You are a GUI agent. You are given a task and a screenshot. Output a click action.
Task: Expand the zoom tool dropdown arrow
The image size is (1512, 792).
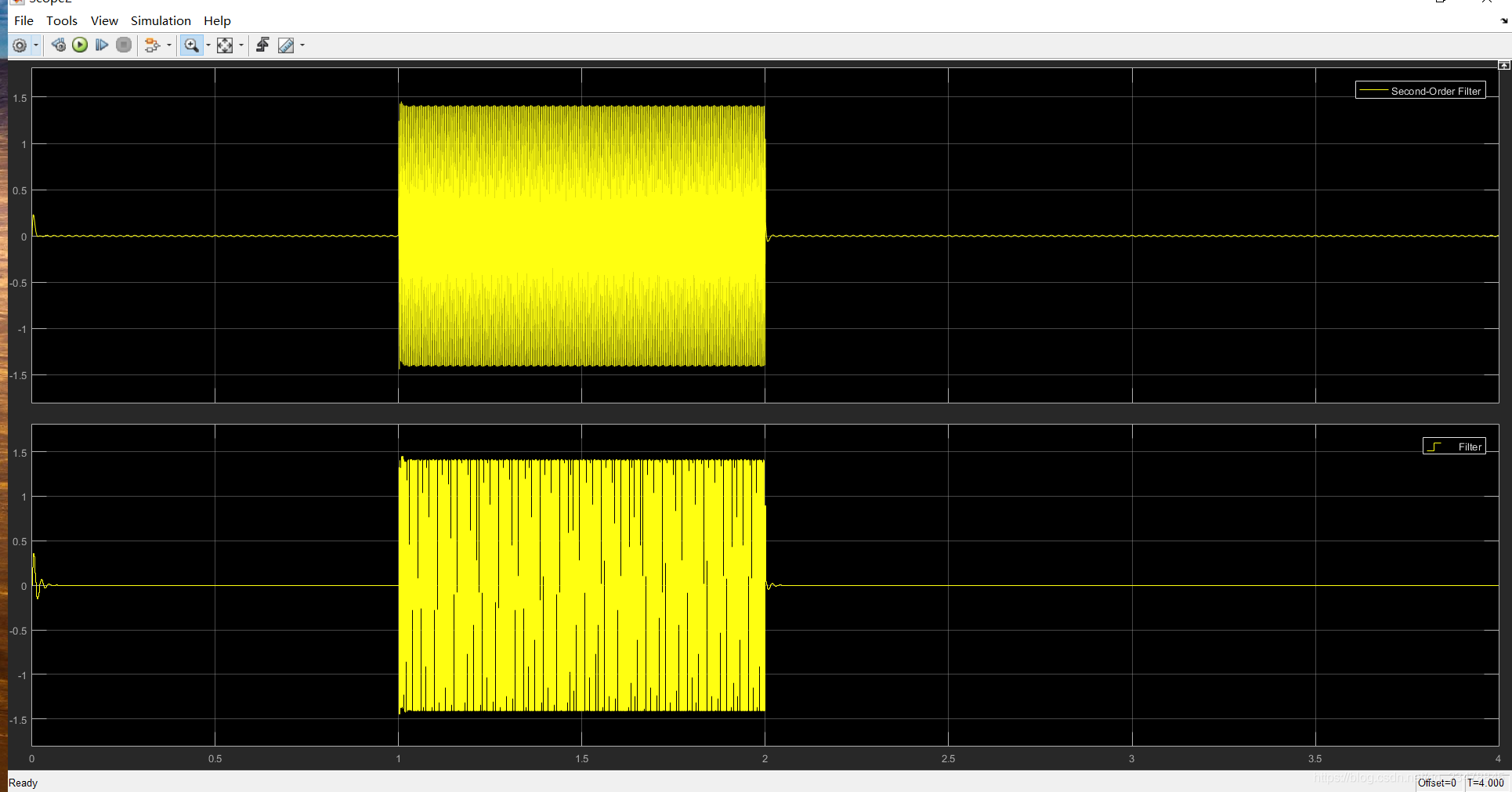208,45
